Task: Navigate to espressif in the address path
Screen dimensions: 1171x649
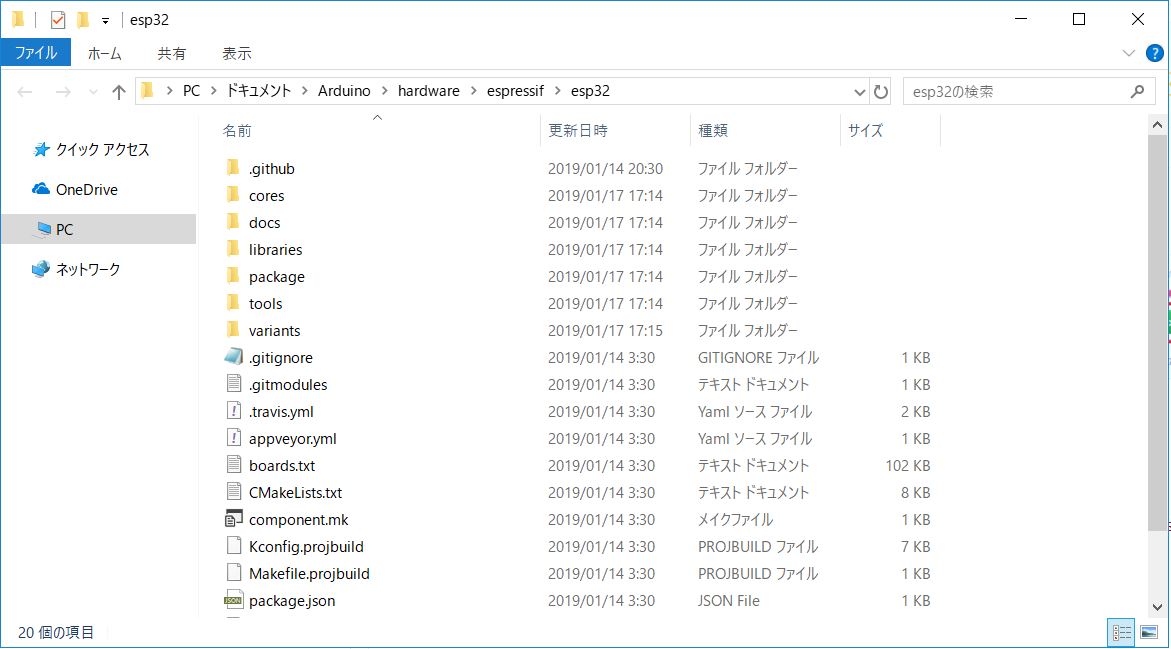Action: [515, 91]
